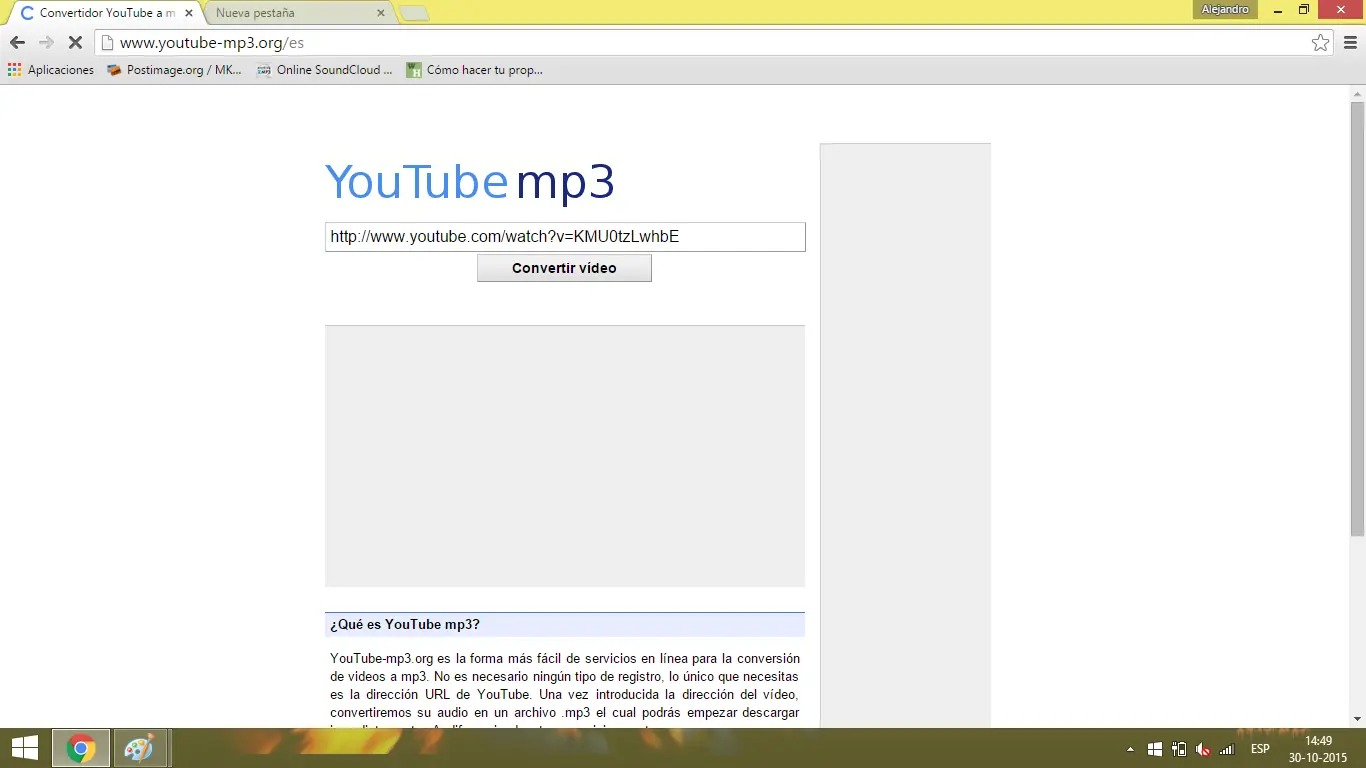Click the browser Forward arrow
1366x768 pixels.
46,42
